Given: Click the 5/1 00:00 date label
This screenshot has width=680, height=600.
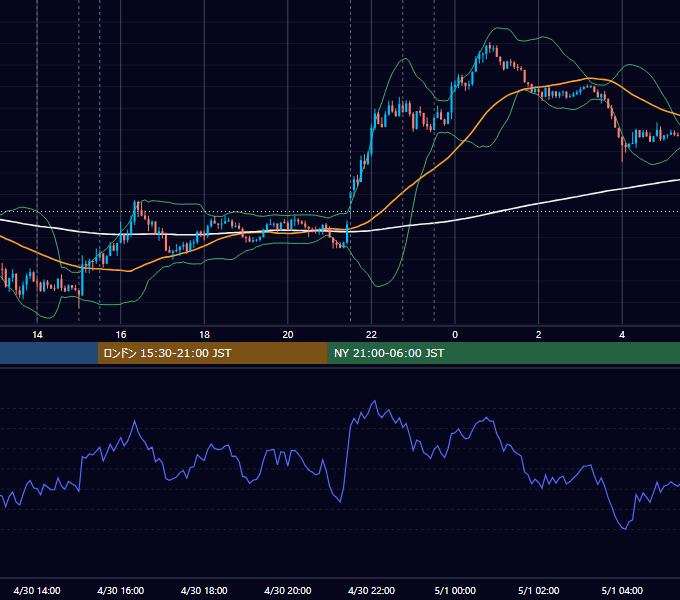Looking at the screenshot, I should [455, 590].
